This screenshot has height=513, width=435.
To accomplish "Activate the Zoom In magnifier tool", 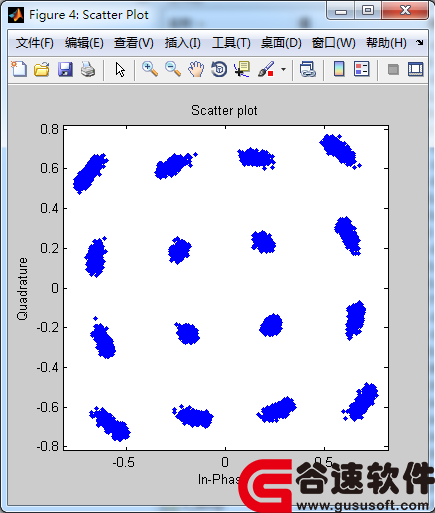I will click(149, 69).
